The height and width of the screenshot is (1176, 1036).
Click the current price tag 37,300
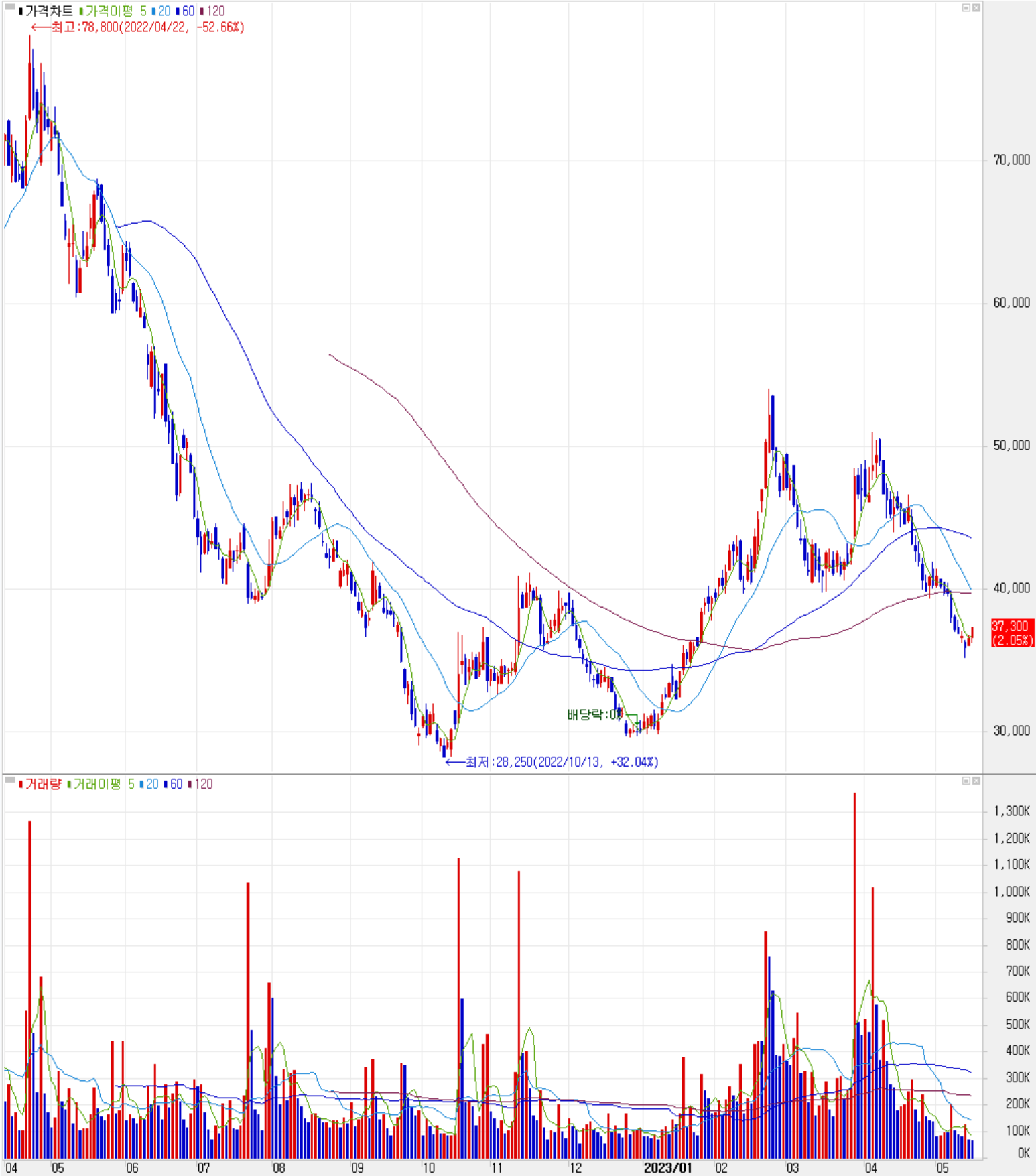[x=1013, y=633]
